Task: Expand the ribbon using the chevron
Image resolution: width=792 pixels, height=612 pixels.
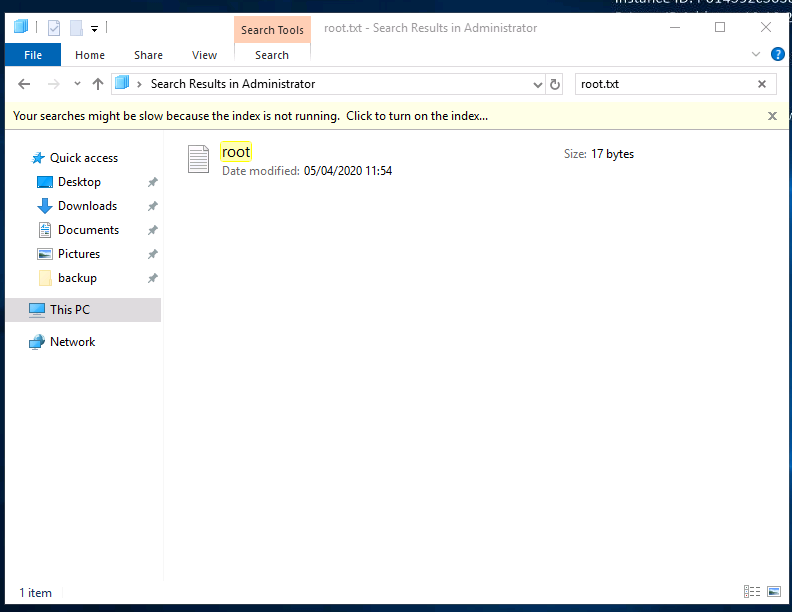Action: click(756, 55)
